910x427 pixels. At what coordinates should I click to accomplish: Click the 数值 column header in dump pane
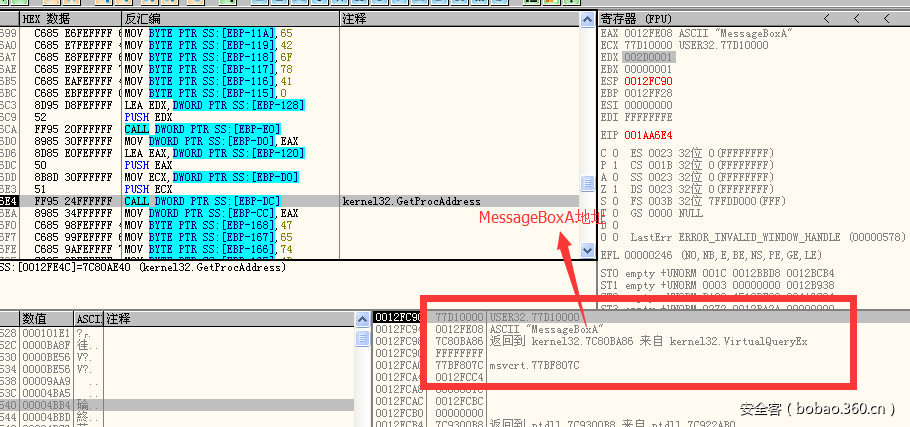(x=46, y=318)
